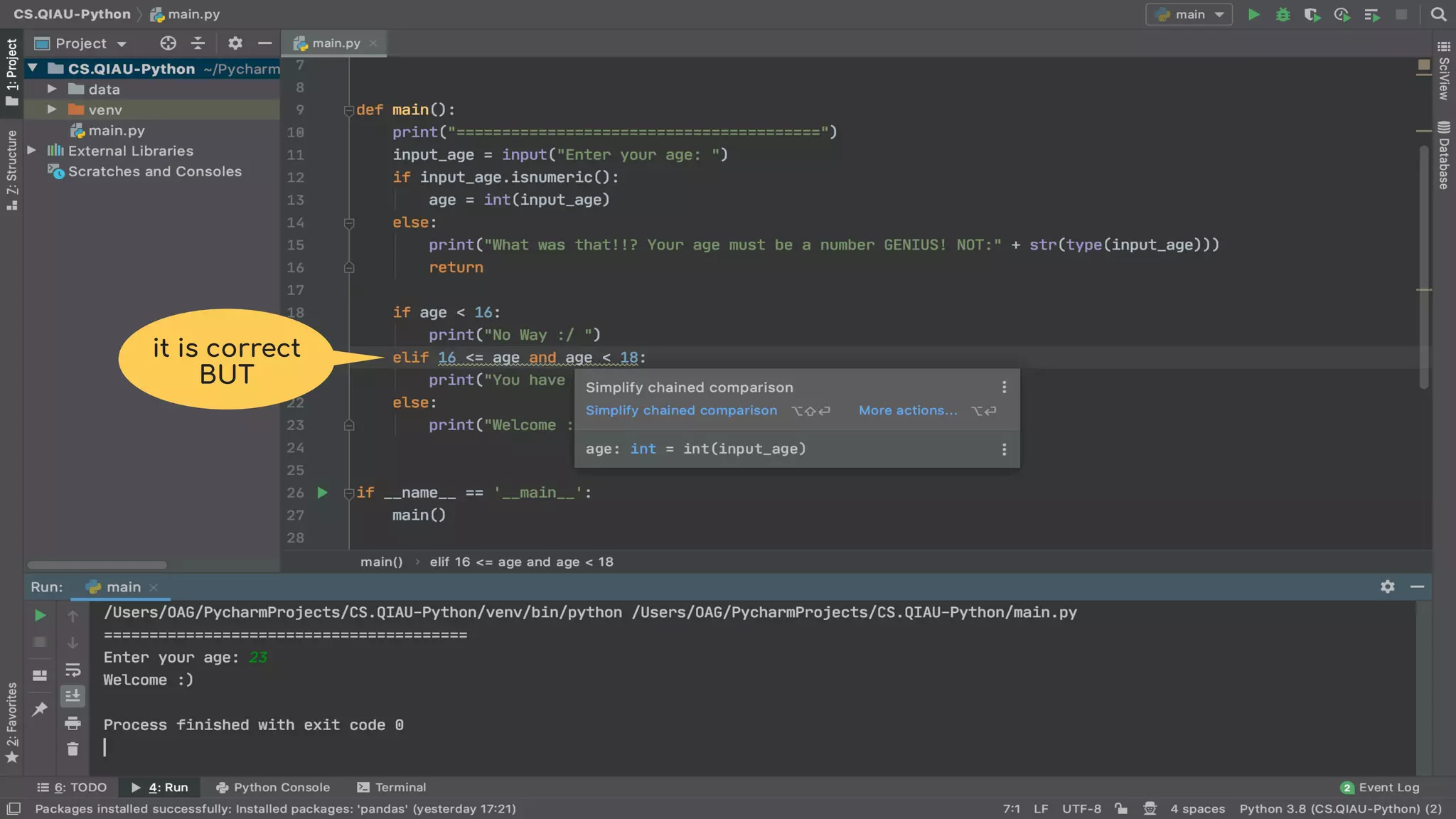The width and height of the screenshot is (1456, 819).
Task: Click the Debug bug icon
Action: [1283, 14]
